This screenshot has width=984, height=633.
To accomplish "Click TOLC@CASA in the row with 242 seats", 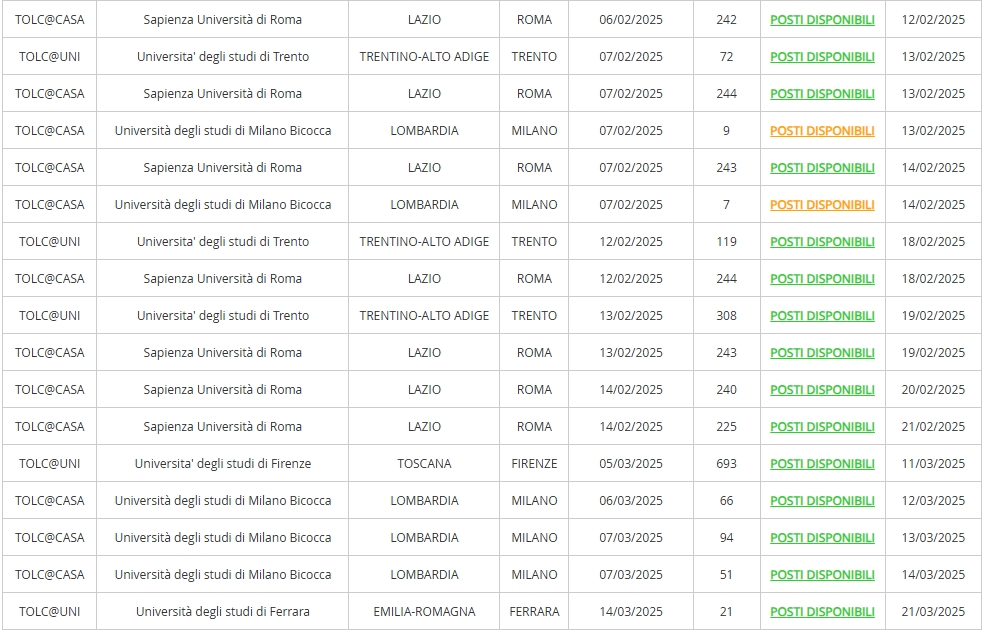I will (x=50, y=19).
